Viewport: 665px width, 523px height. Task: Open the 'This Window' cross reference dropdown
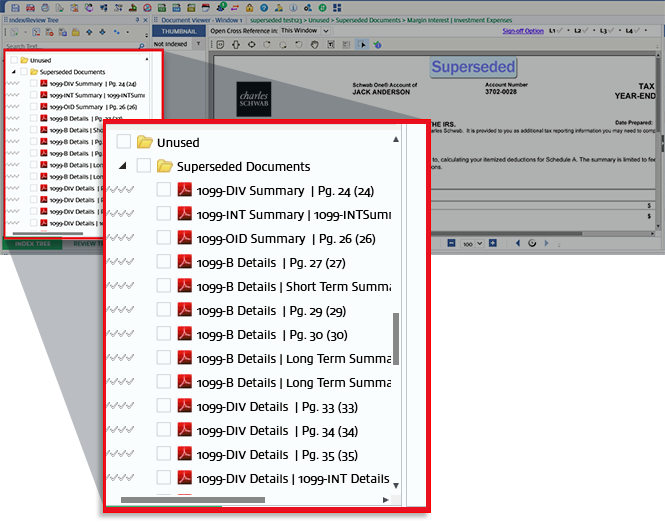(x=311, y=30)
